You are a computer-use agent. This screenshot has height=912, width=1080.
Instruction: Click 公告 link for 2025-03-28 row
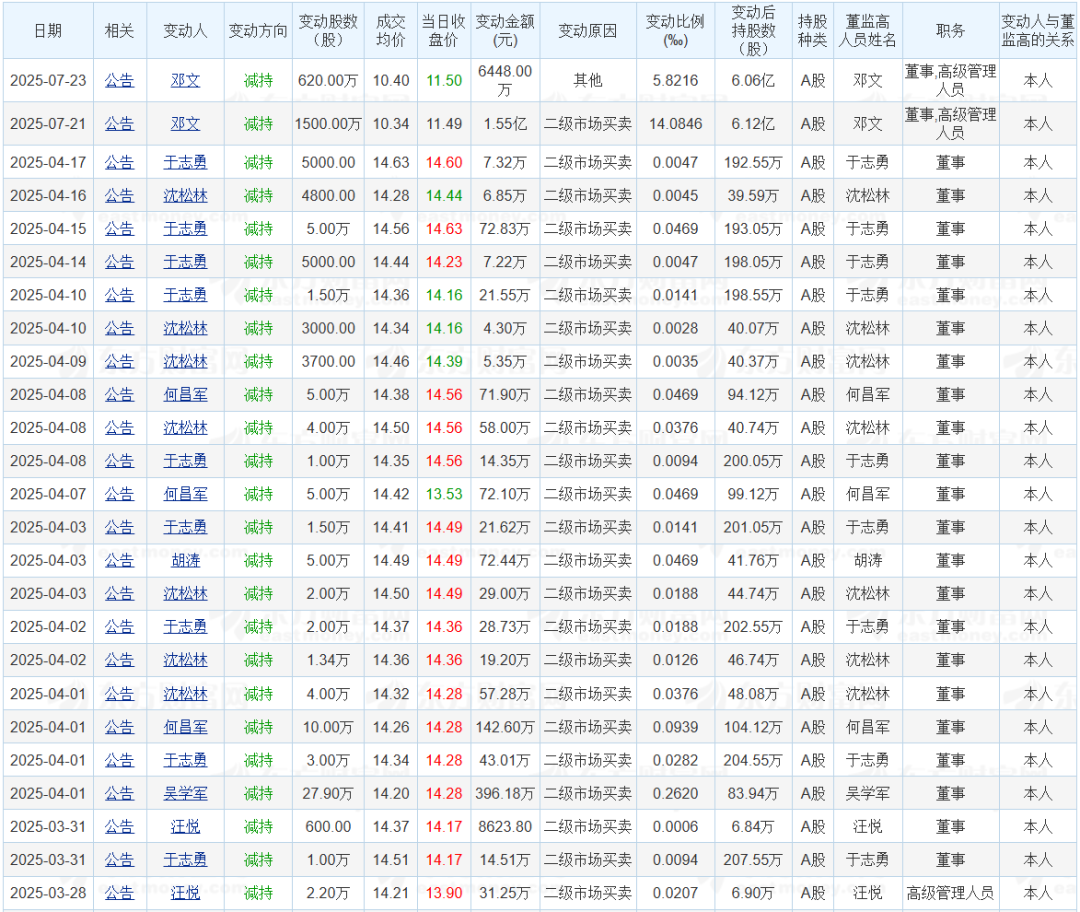click(x=119, y=892)
